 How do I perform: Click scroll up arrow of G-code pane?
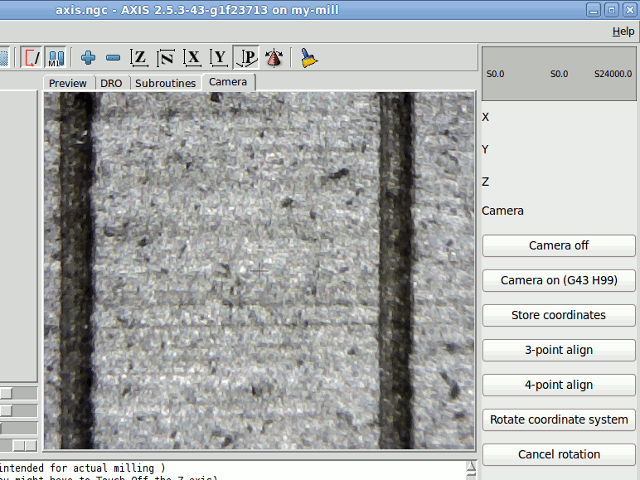click(471, 466)
